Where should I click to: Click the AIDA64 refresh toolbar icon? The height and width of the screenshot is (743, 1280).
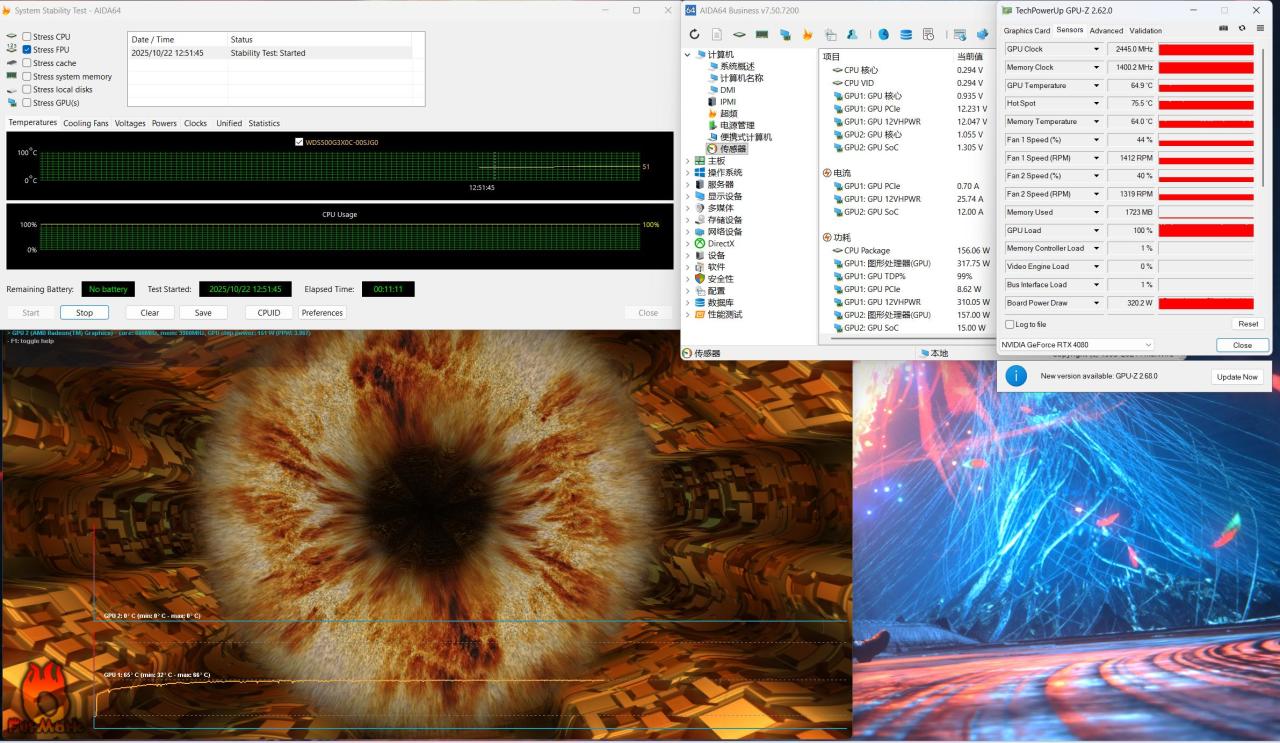coord(695,34)
